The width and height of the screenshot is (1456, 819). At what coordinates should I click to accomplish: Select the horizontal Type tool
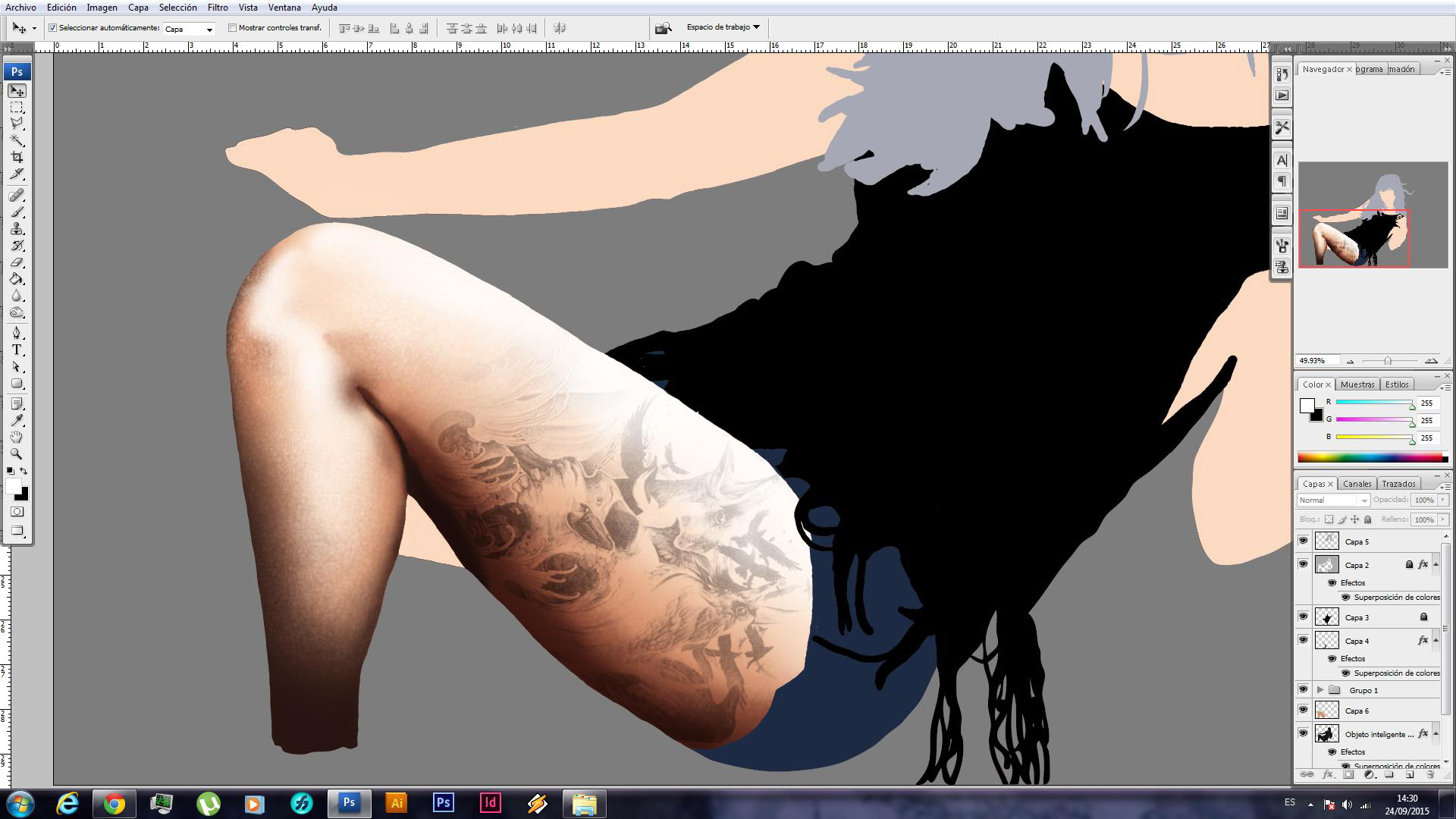tap(17, 350)
